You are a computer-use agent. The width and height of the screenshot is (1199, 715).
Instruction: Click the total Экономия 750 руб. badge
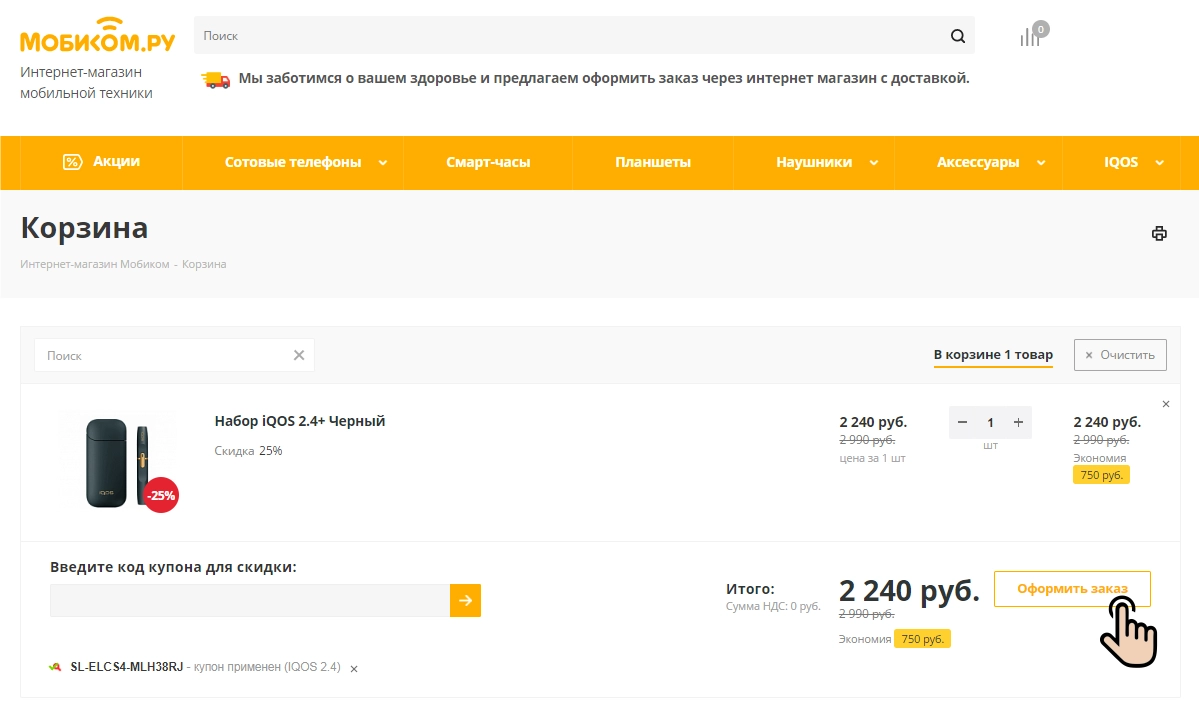point(921,639)
